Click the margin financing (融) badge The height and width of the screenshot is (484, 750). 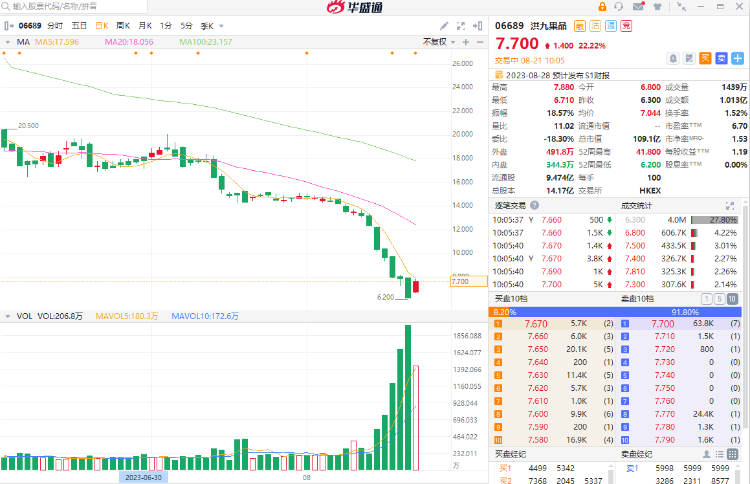click(580, 26)
